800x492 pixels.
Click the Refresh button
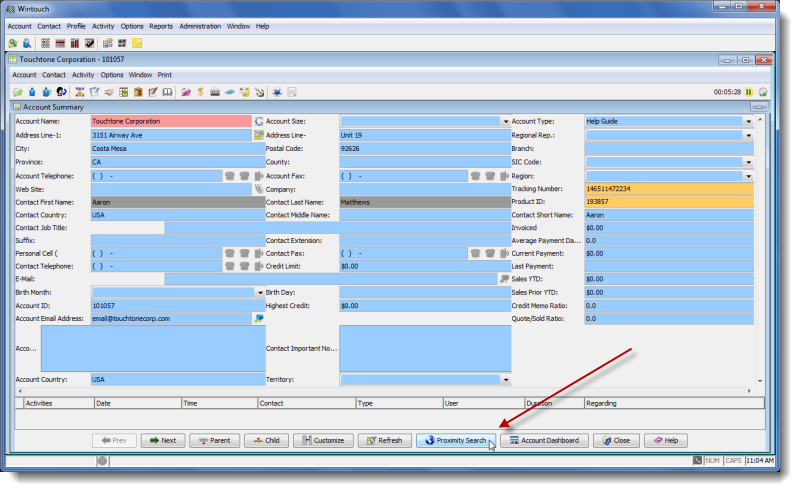pyautogui.click(x=384, y=440)
